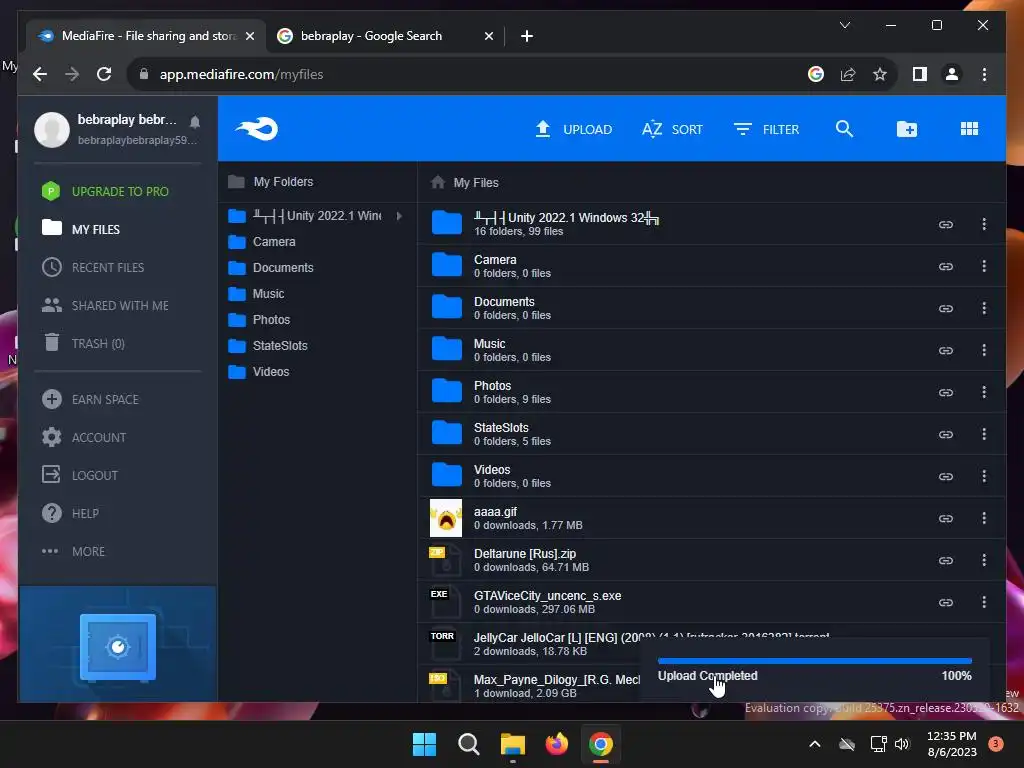This screenshot has height=768, width=1024.
Task: Open more options for Videos folder row
Action: pyautogui.click(x=984, y=476)
